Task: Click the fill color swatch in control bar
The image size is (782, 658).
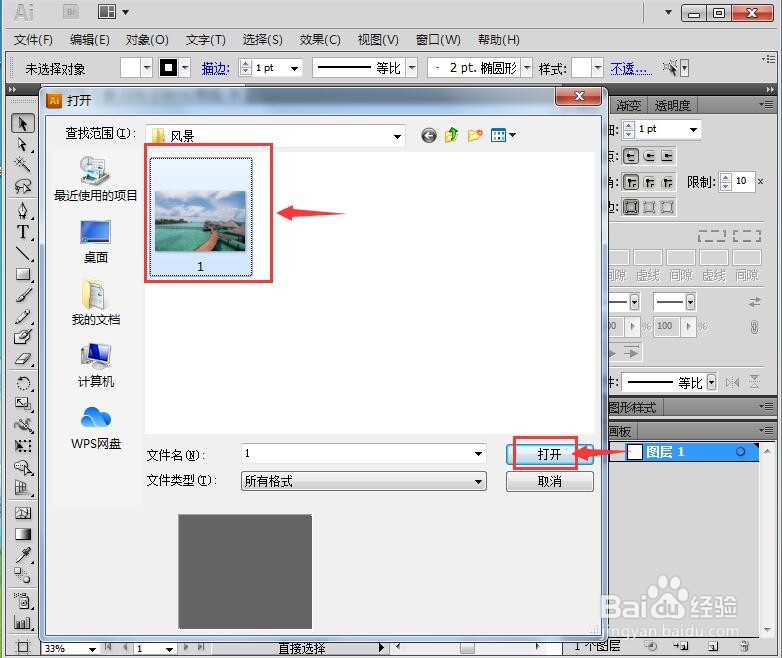Action: pyautogui.click(x=130, y=68)
